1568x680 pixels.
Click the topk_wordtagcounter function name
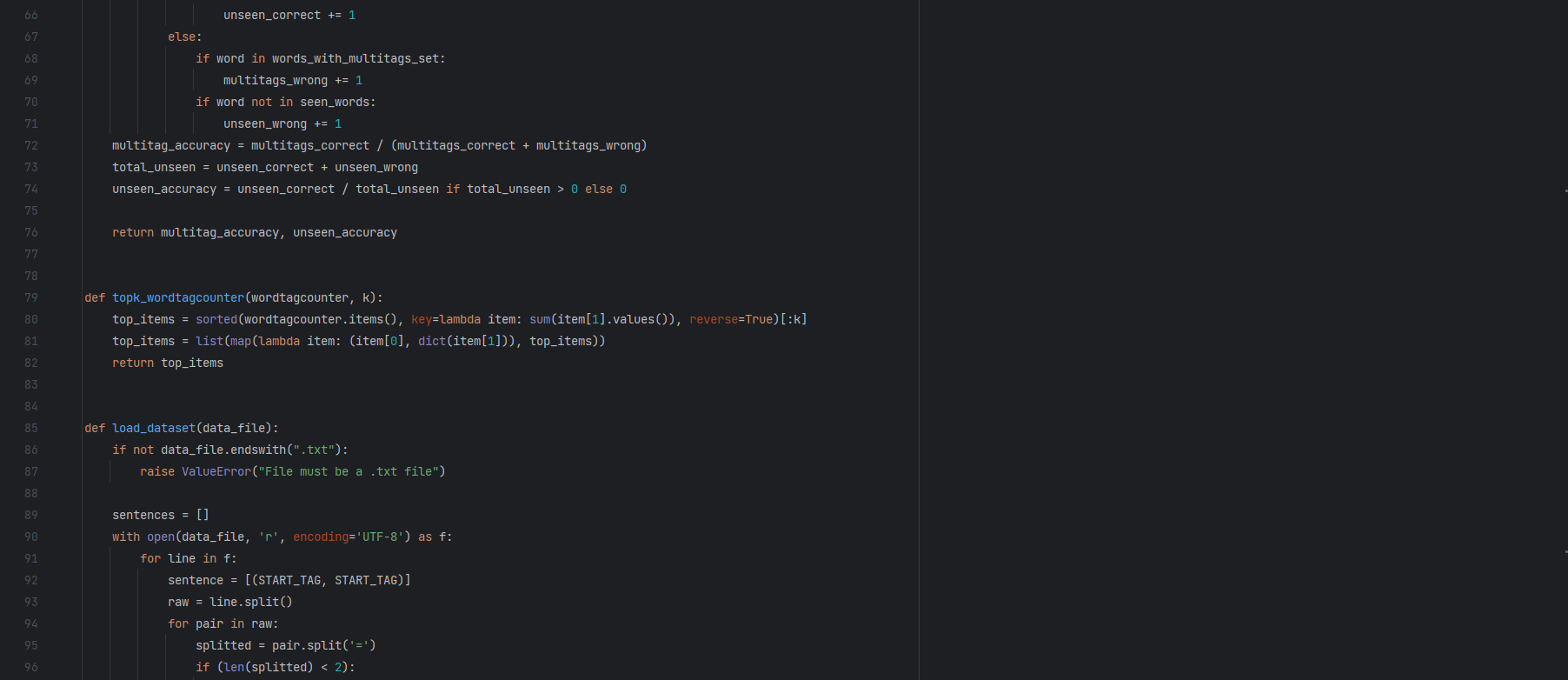(178, 297)
